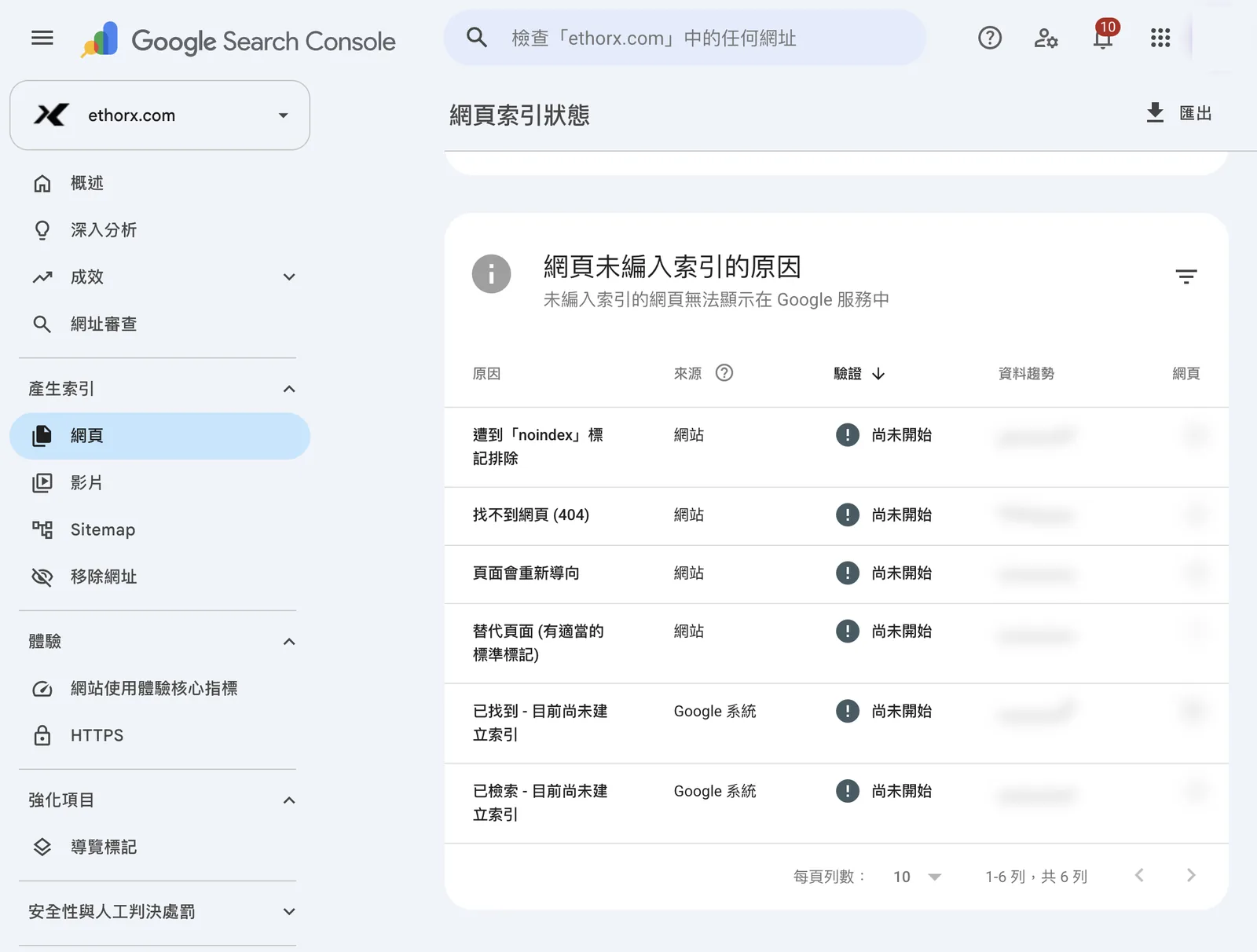Open the 已找到 - 目前尚未建立索引 row
The height and width of the screenshot is (952, 1257).
[x=837, y=723]
